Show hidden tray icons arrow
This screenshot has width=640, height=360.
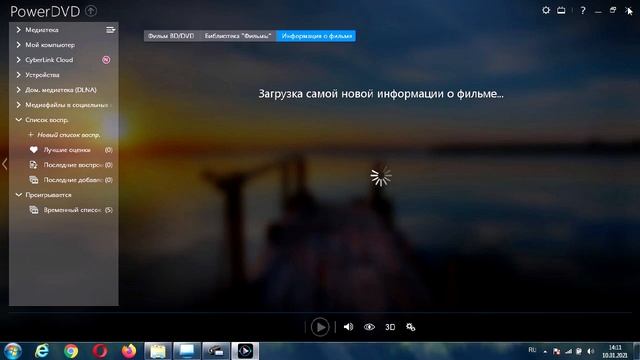(545, 351)
